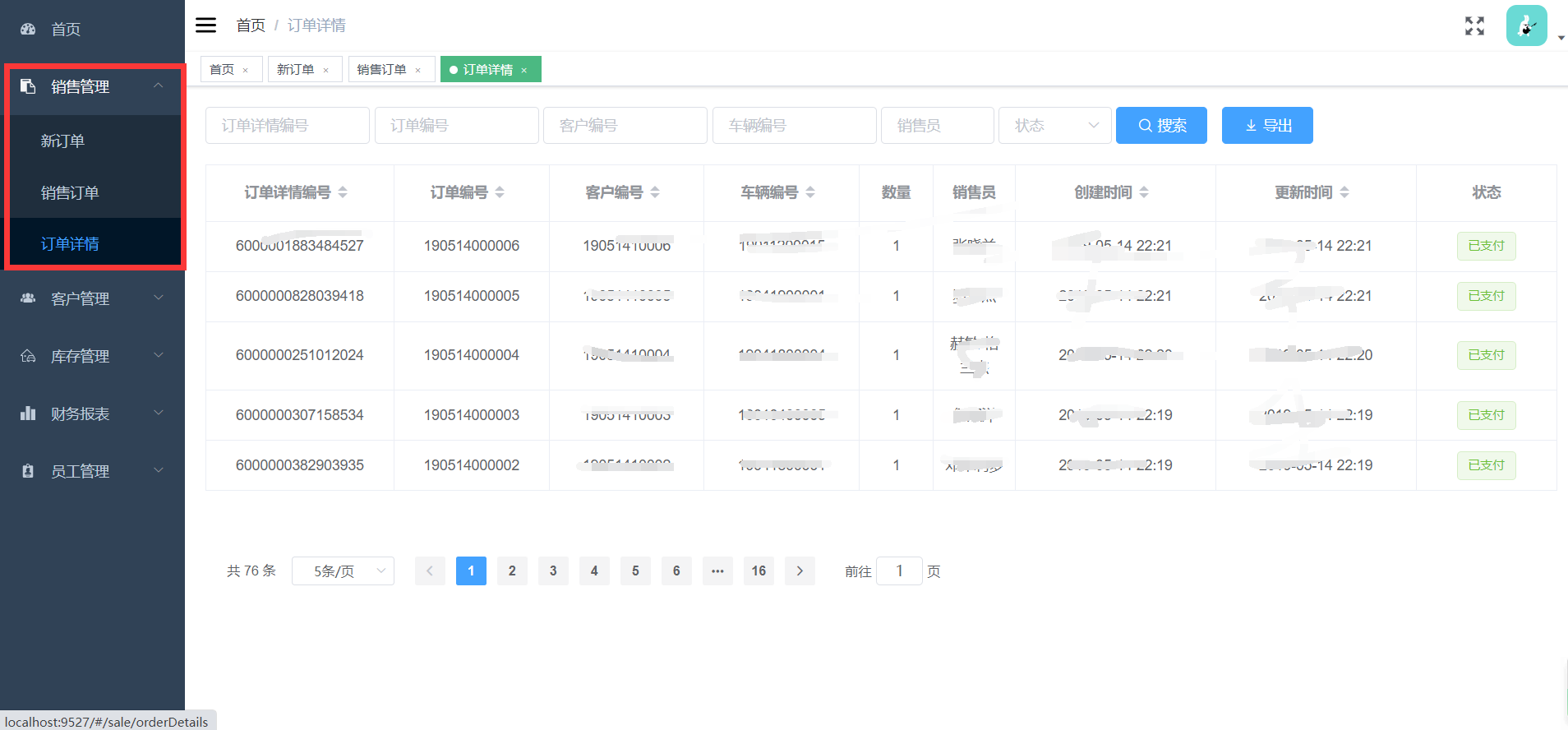1568x730 pixels.
Task: Click 已支付 tag for order 190514000006
Action: tap(1486, 246)
